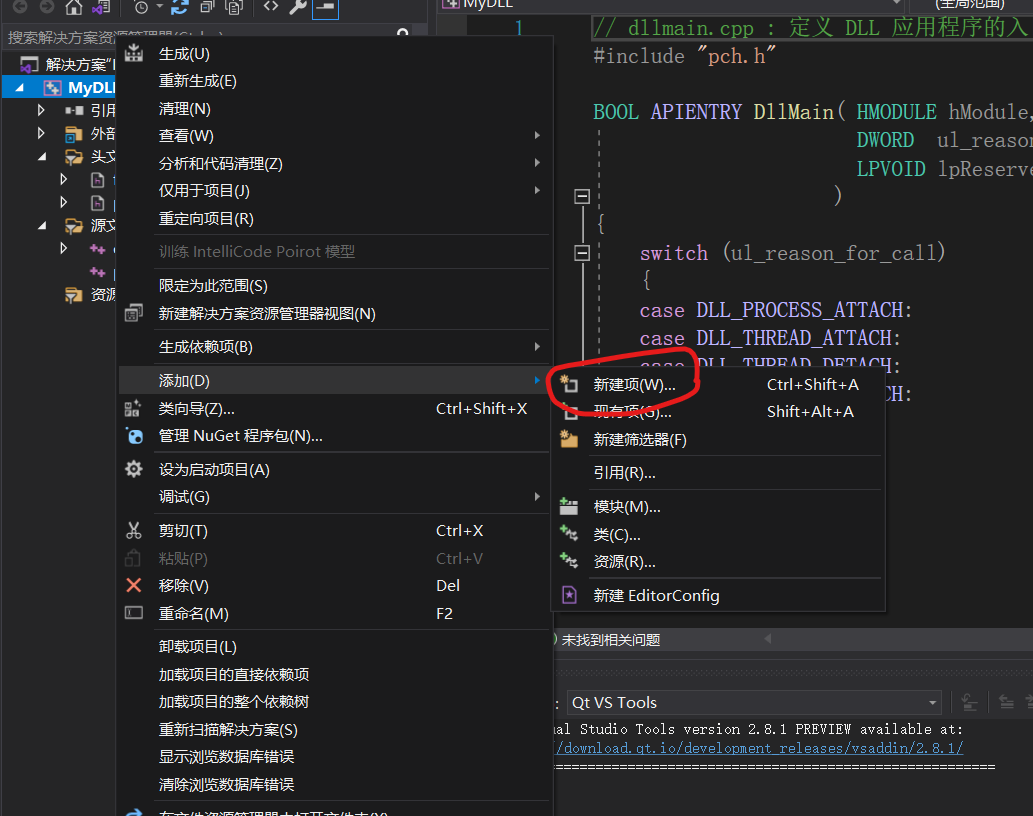This screenshot has height=816, width=1033.
Task: Collapse the MyDLL project node
Action: tap(20, 87)
